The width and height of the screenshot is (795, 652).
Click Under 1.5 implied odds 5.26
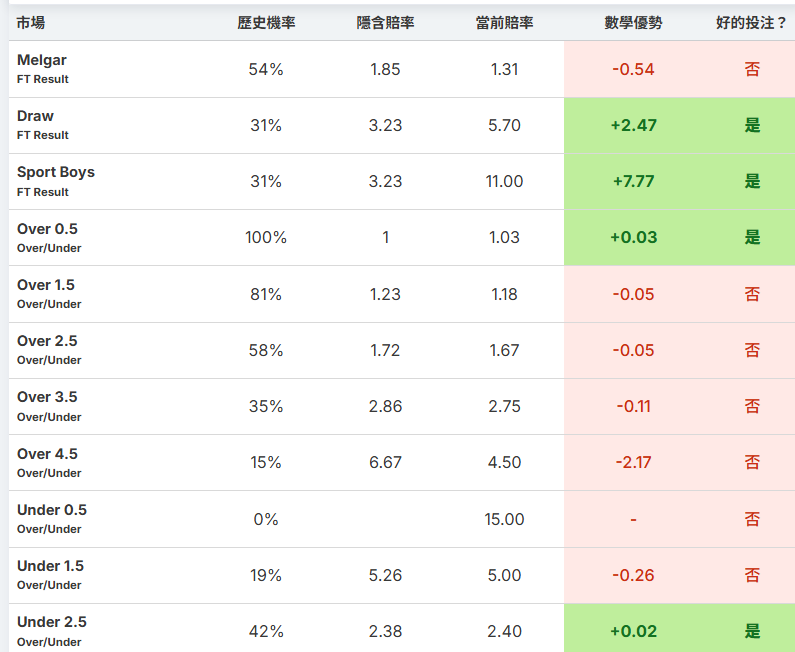tap(385, 575)
